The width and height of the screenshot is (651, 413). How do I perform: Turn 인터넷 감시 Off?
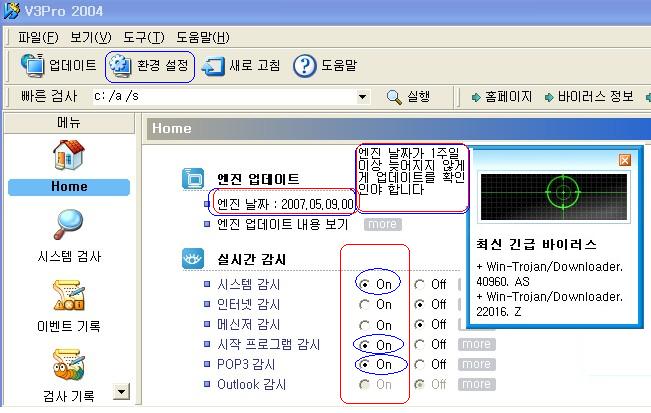[x=420, y=305]
